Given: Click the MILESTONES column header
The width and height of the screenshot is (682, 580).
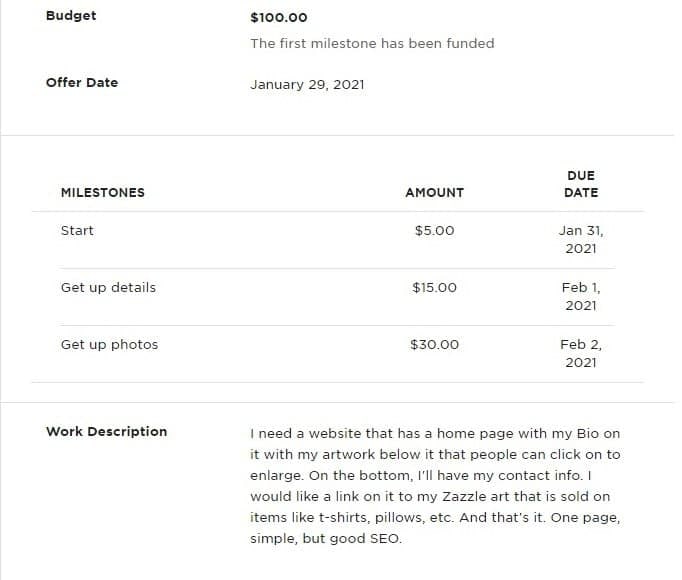Looking at the screenshot, I should coord(103,193).
